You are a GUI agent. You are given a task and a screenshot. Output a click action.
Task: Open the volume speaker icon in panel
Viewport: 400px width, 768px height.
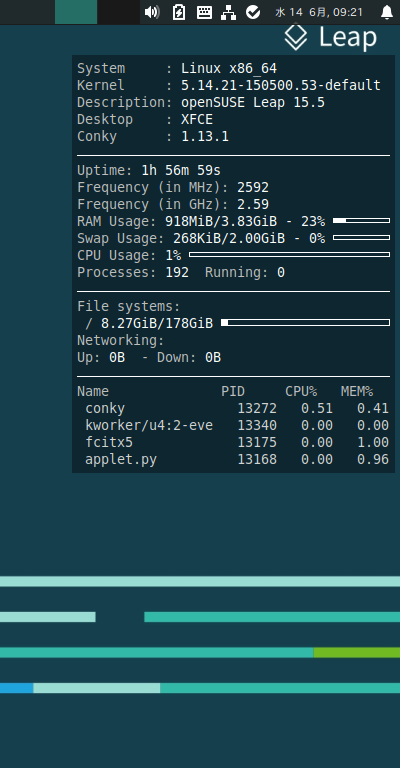click(152, 12)
